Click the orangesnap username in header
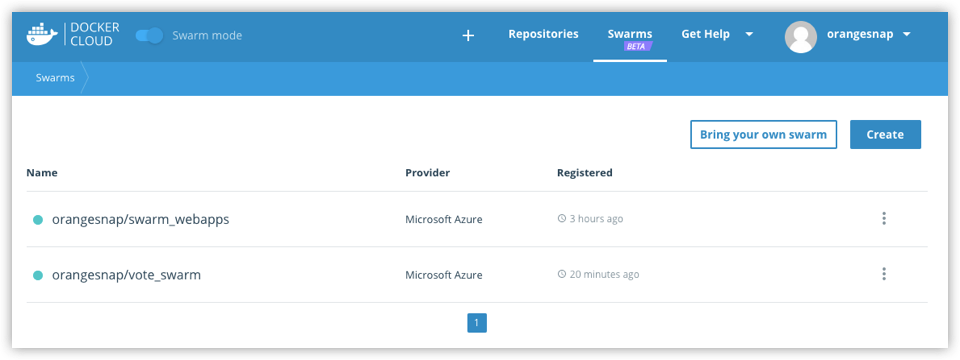Screen dimensions: 960x360 coord(861,34)
